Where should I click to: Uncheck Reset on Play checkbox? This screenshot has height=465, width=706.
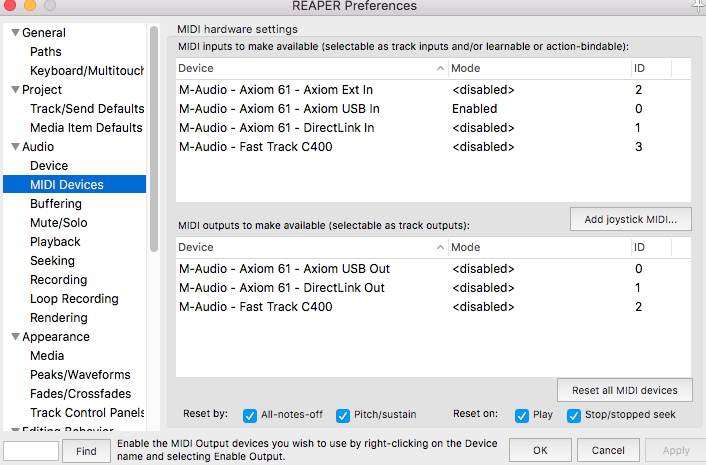tap(521, 415)
